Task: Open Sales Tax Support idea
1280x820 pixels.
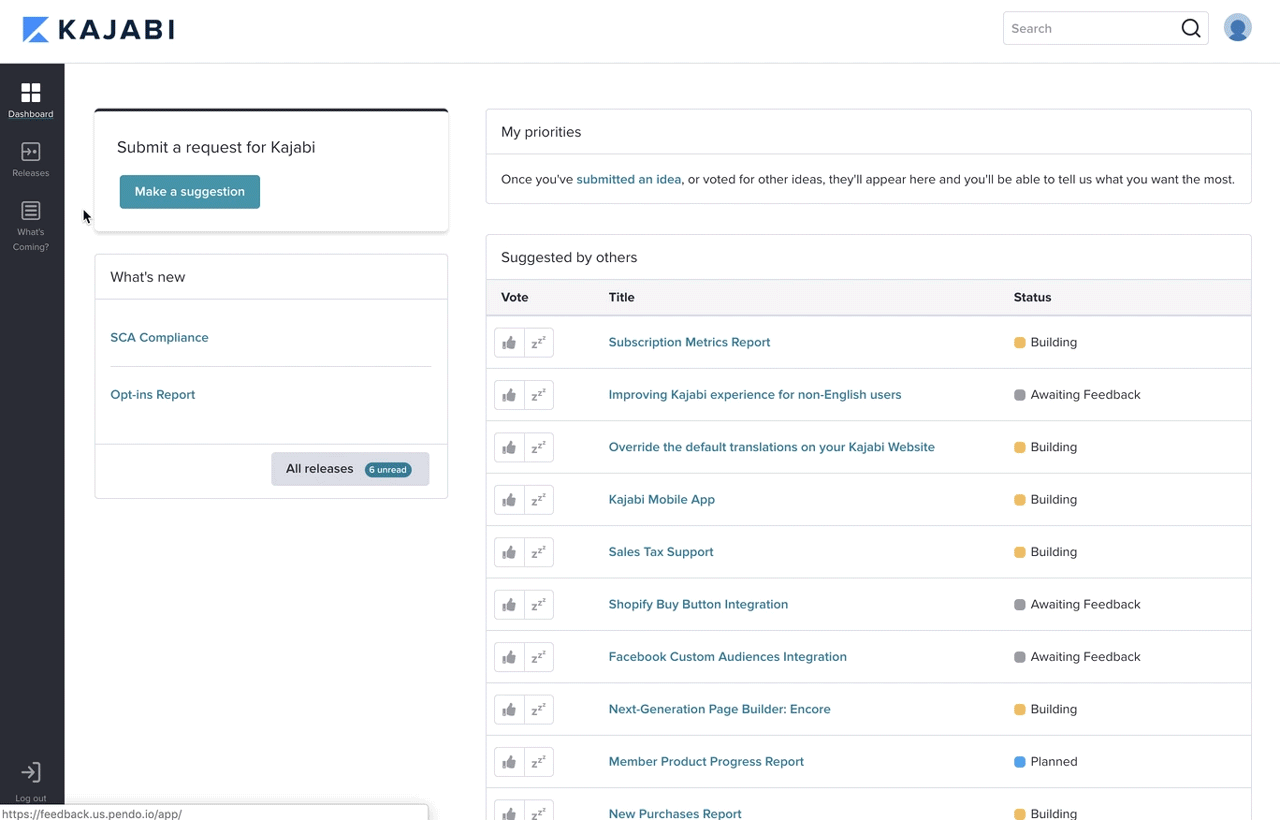Action: [x=661, y=552]
